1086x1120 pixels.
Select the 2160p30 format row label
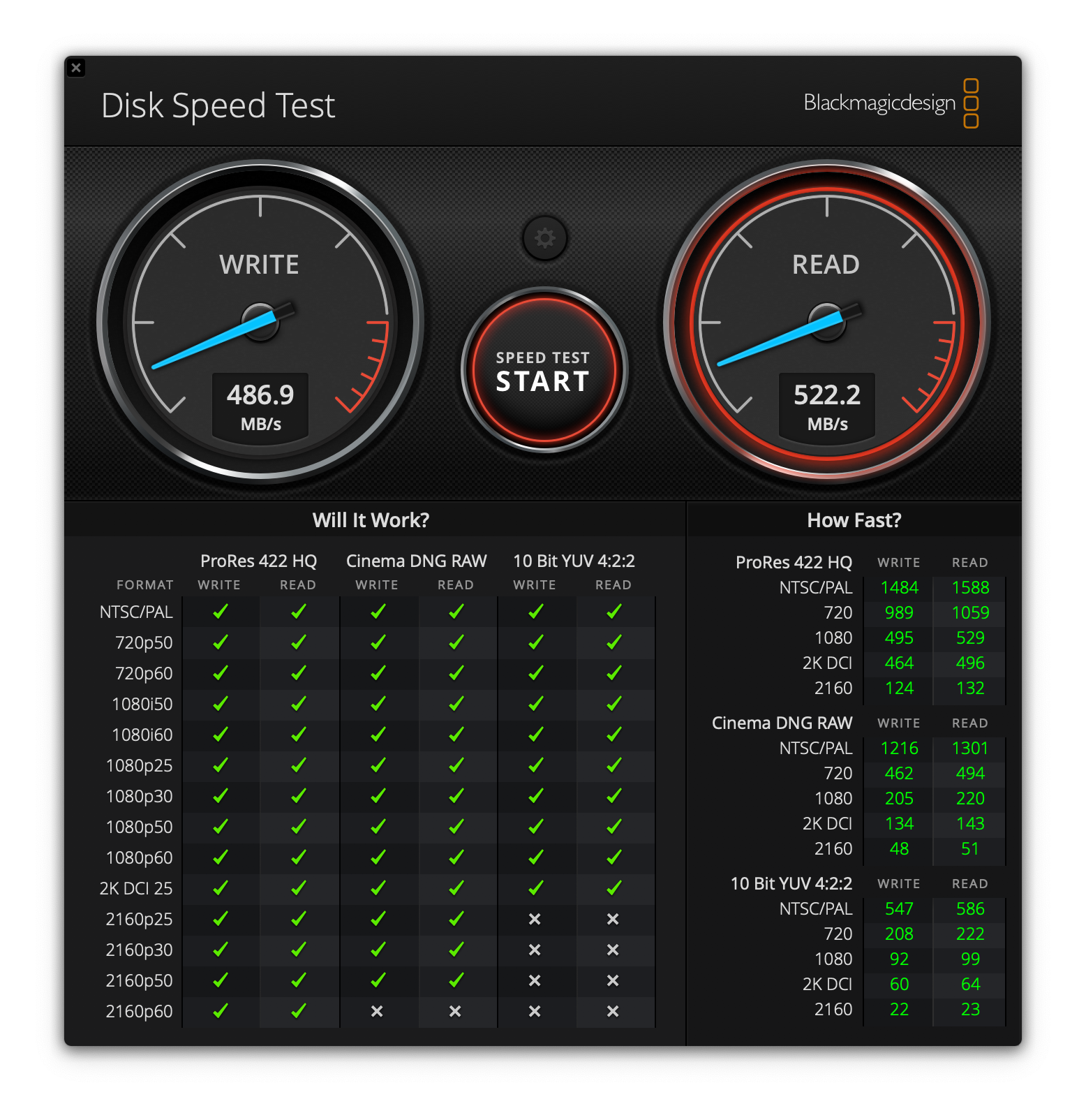point(139,950)
